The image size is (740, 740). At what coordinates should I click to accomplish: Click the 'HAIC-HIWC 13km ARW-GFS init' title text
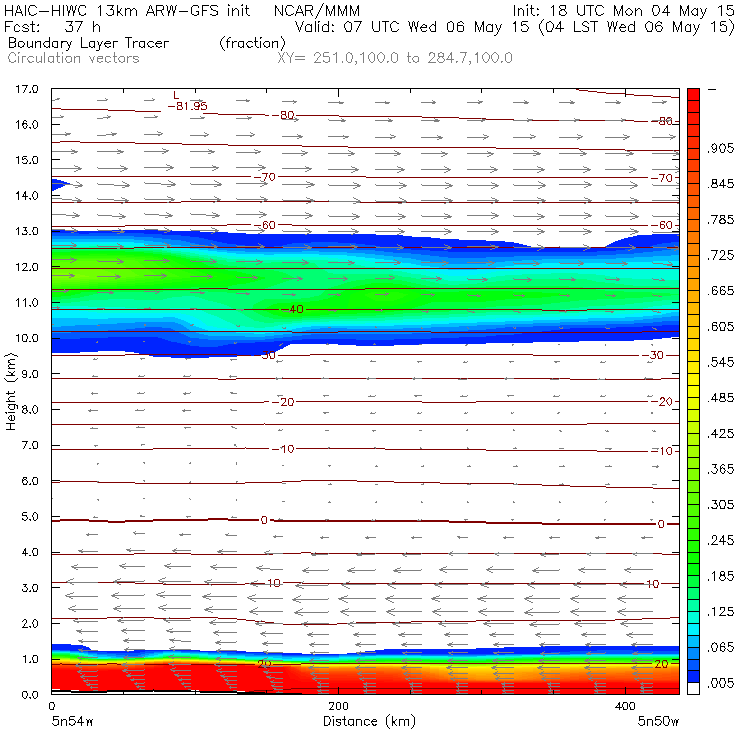pyautogui.click(x=127, y=11)
